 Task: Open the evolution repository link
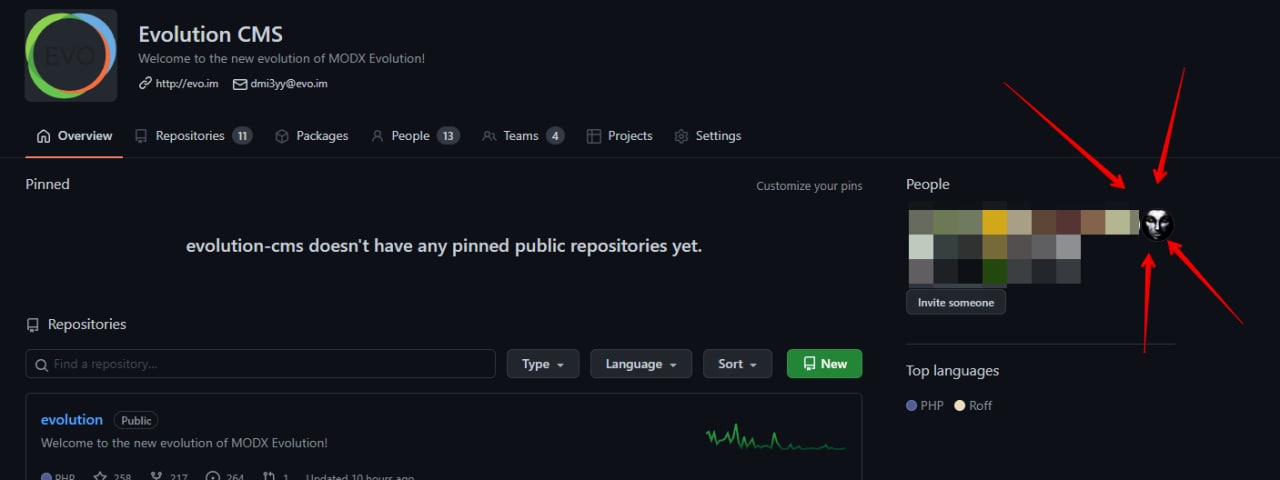(72, 420)
